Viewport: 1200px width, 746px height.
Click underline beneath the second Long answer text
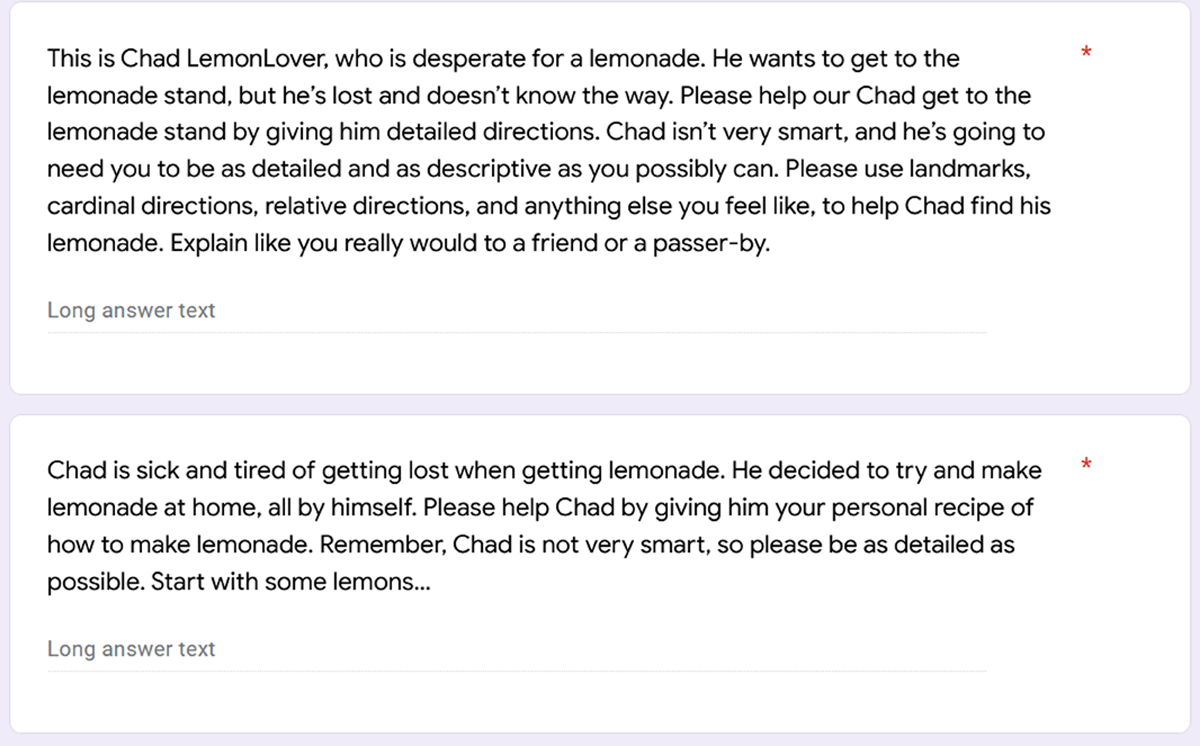tap(516, 671)
